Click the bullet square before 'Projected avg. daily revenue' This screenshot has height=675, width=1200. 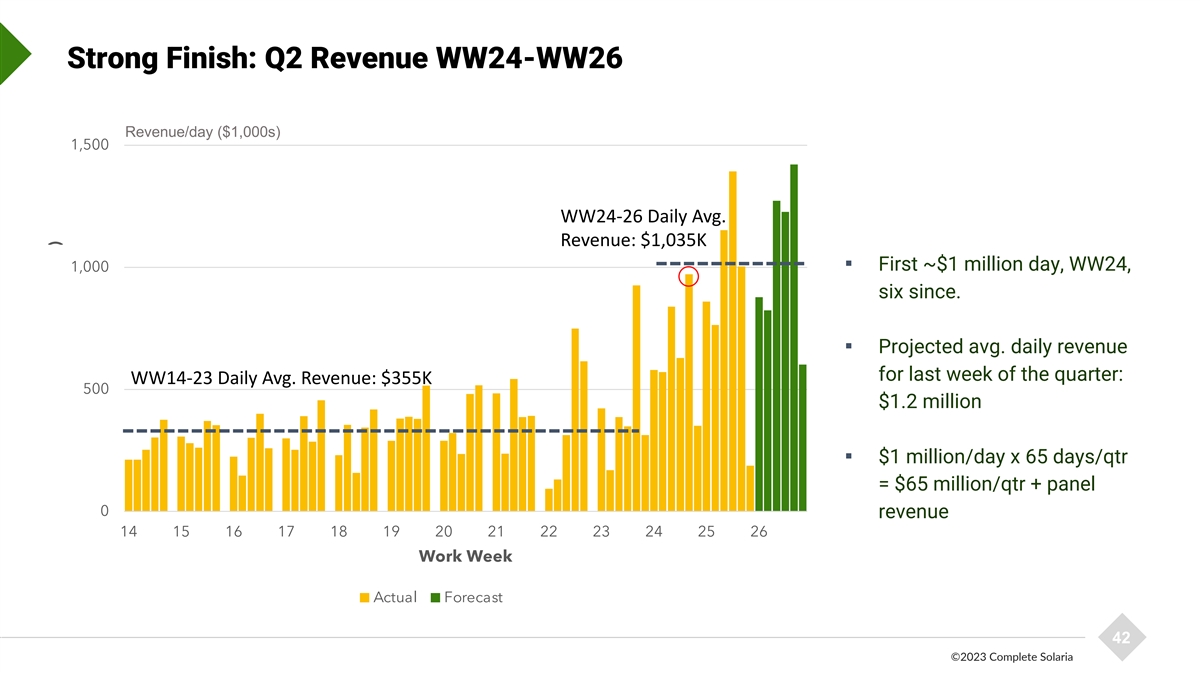[x=848, y=347]
